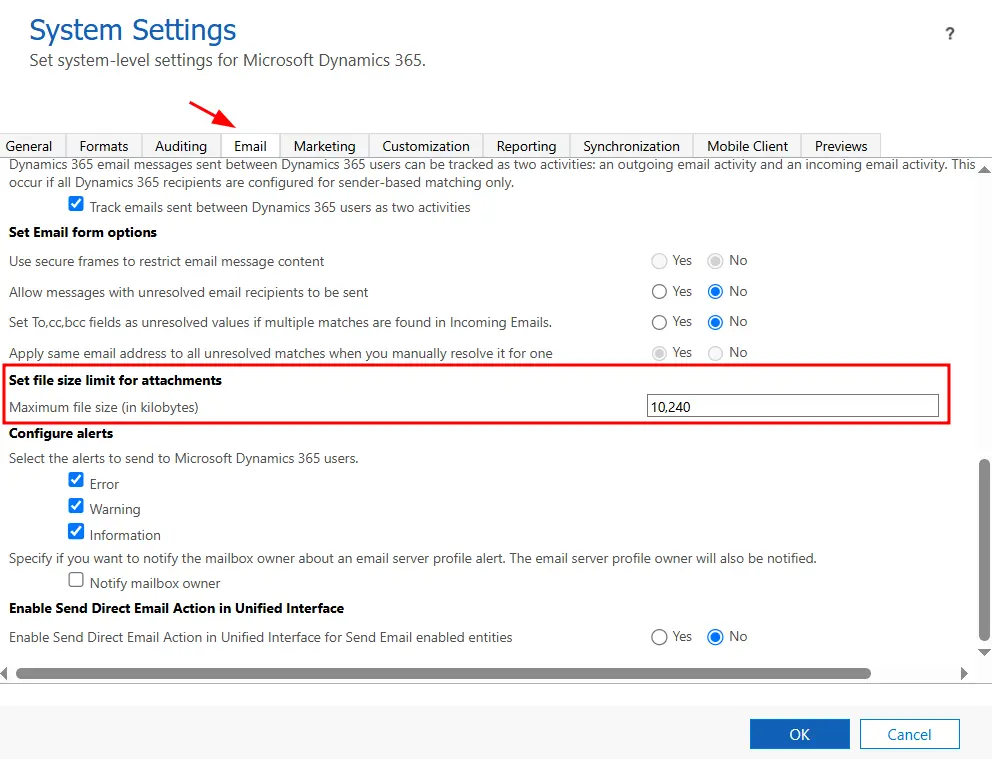Viewport: 992px width, 759px height.
Task: Uncheck Track emails as two activities checkbox
Action: click(x=76, y=204)
